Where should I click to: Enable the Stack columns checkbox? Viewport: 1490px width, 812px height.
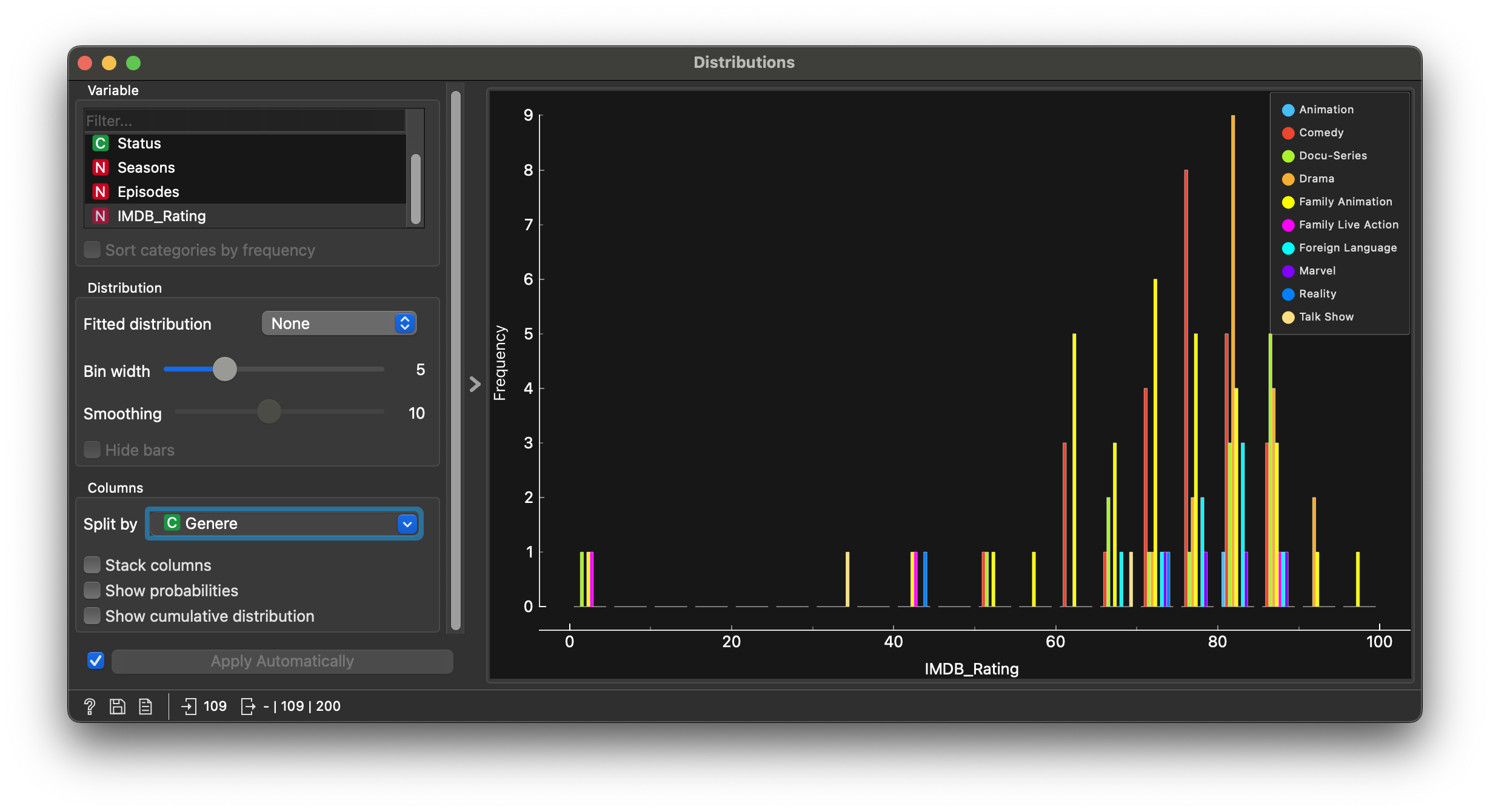(x=92, y=565)
